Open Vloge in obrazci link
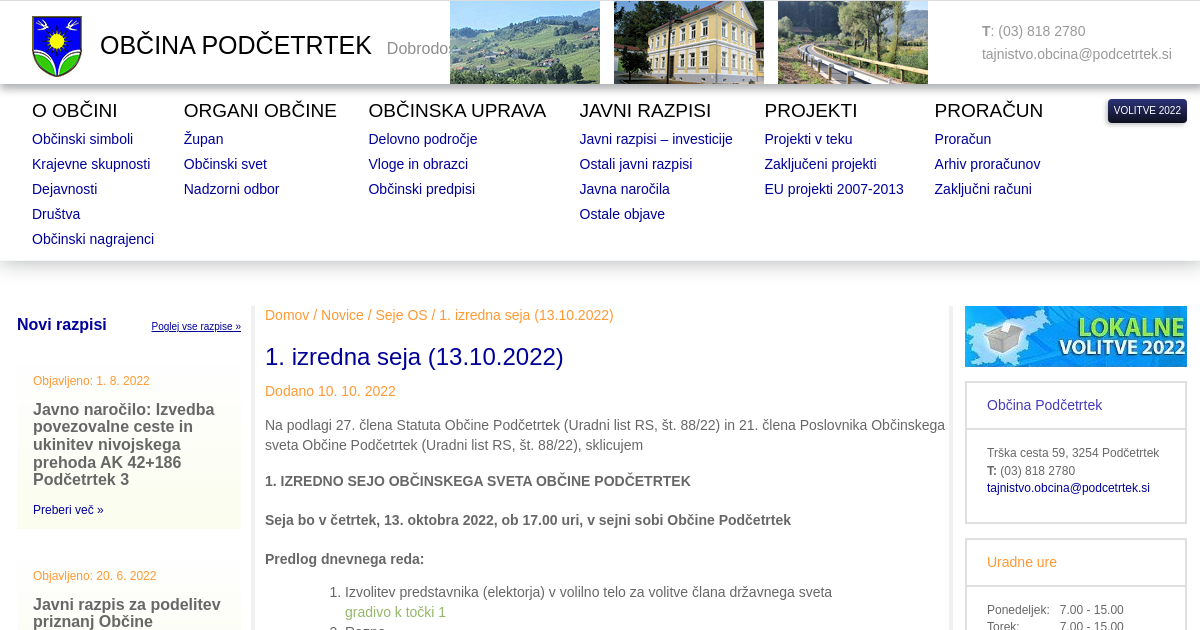Screen dimensions: 1200x630 pos(418,164)
